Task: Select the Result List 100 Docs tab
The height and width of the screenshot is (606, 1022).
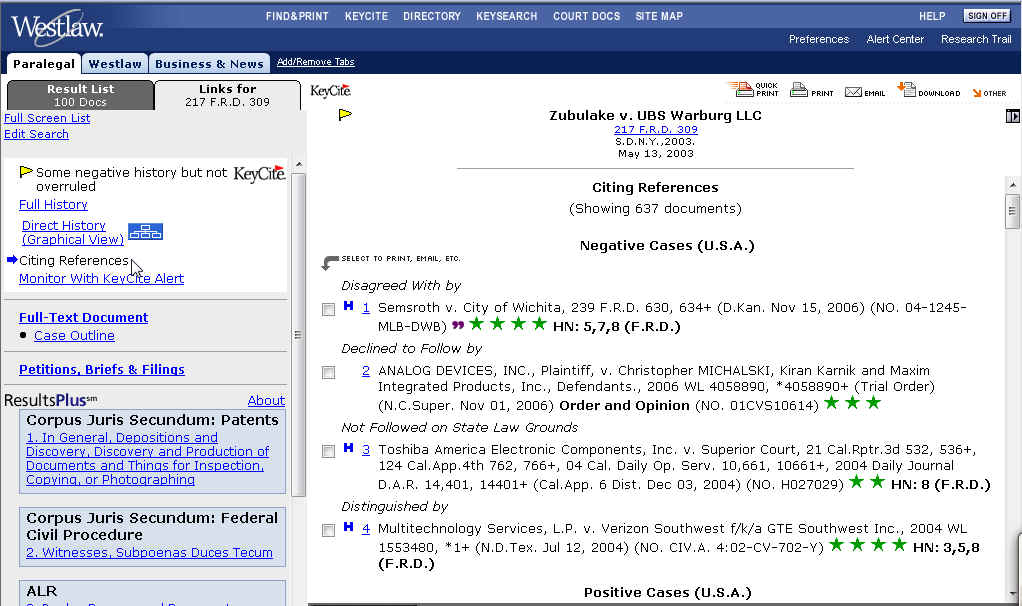Action: coord(80,95)
